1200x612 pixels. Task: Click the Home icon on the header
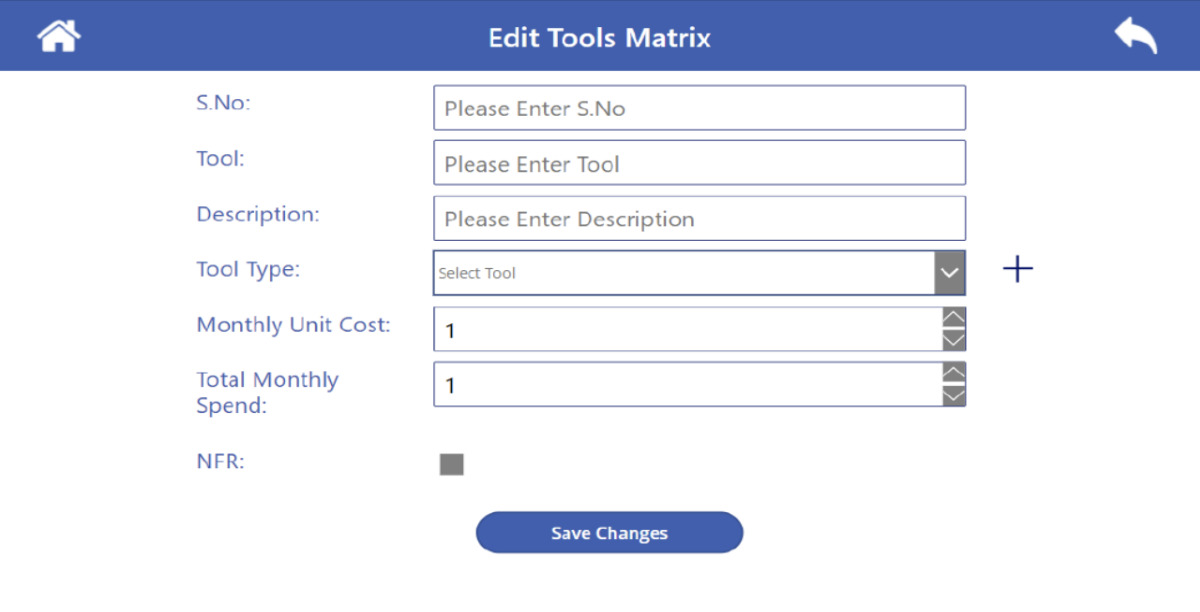(57, 34)
